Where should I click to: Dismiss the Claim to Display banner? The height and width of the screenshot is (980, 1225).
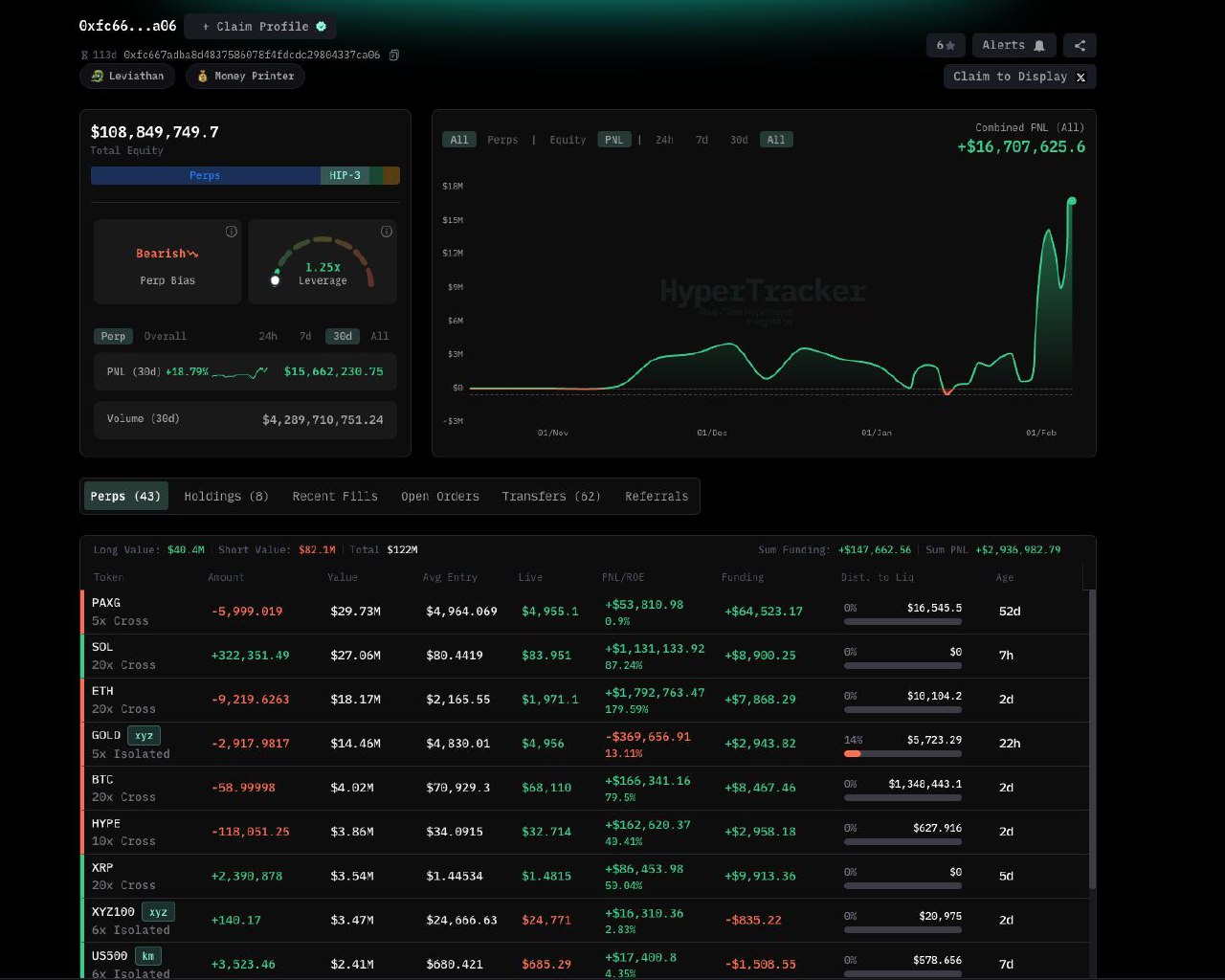[x=1080, y=78]
